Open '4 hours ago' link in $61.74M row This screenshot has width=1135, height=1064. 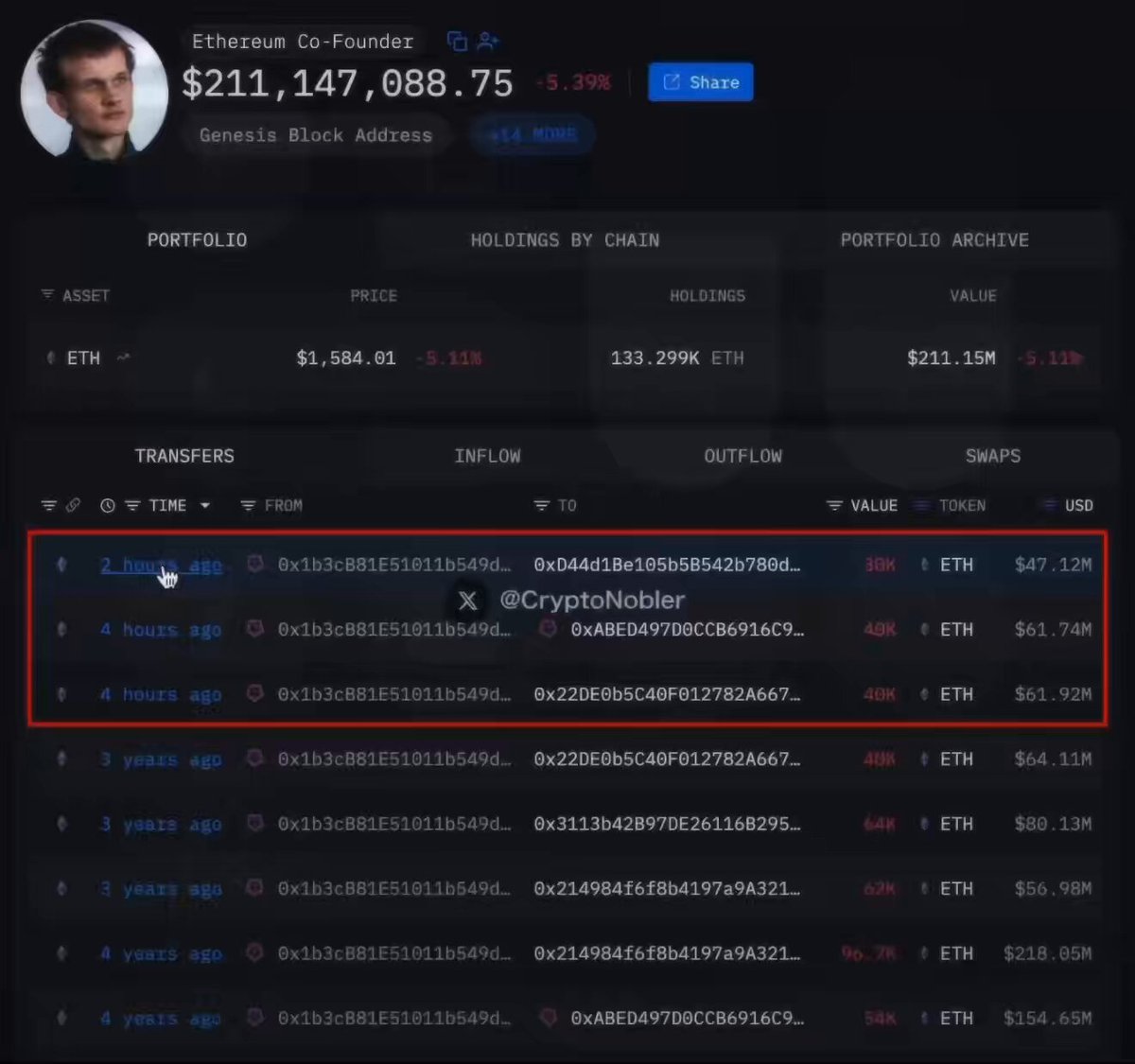[x=161, y=630]
